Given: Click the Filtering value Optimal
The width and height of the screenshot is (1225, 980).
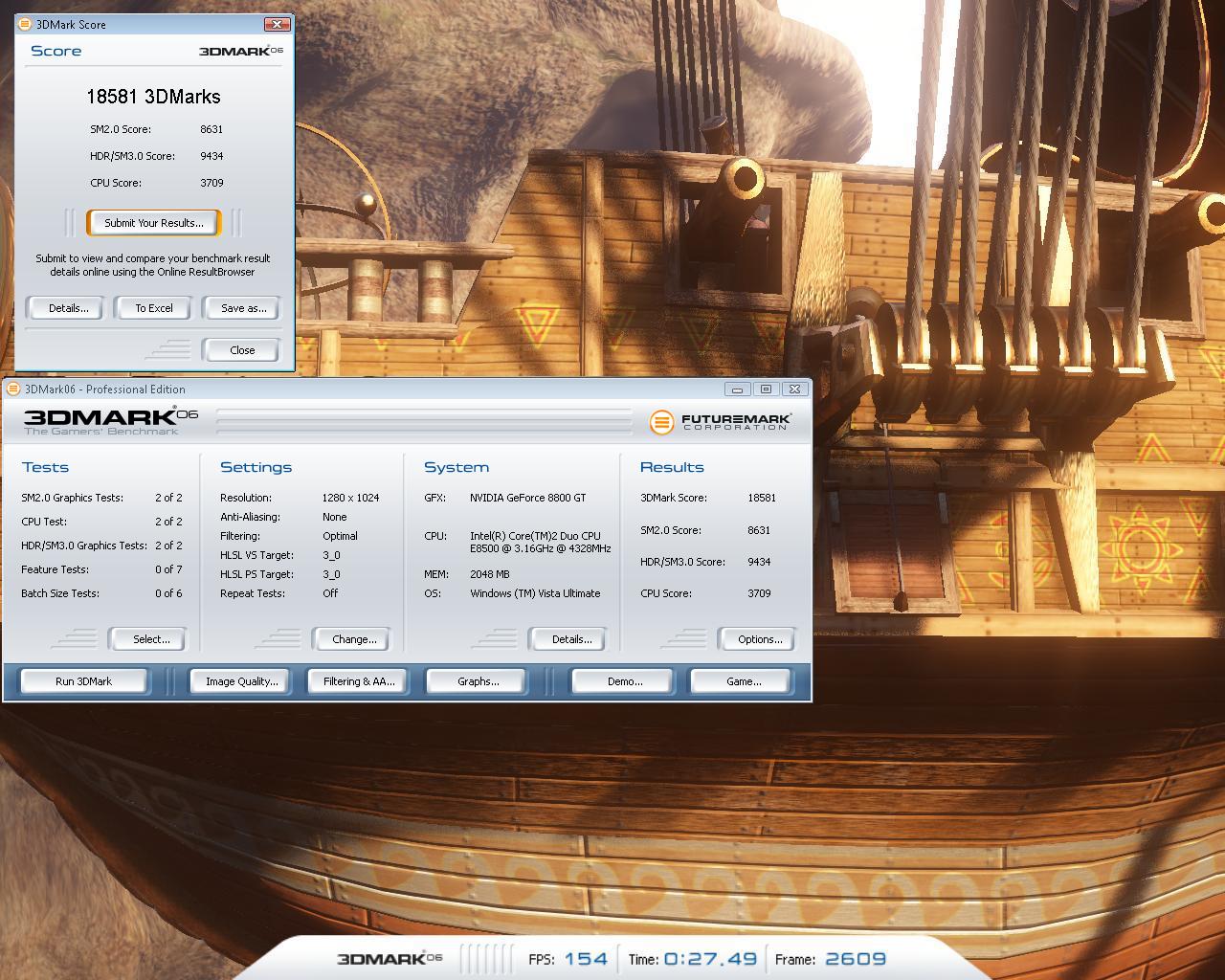Looking at the screenshot, I should 340,536.
